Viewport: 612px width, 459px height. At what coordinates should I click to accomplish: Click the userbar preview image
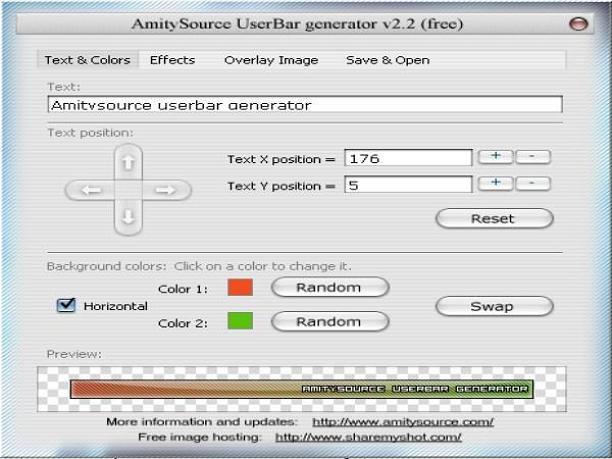tap(302, 389)
